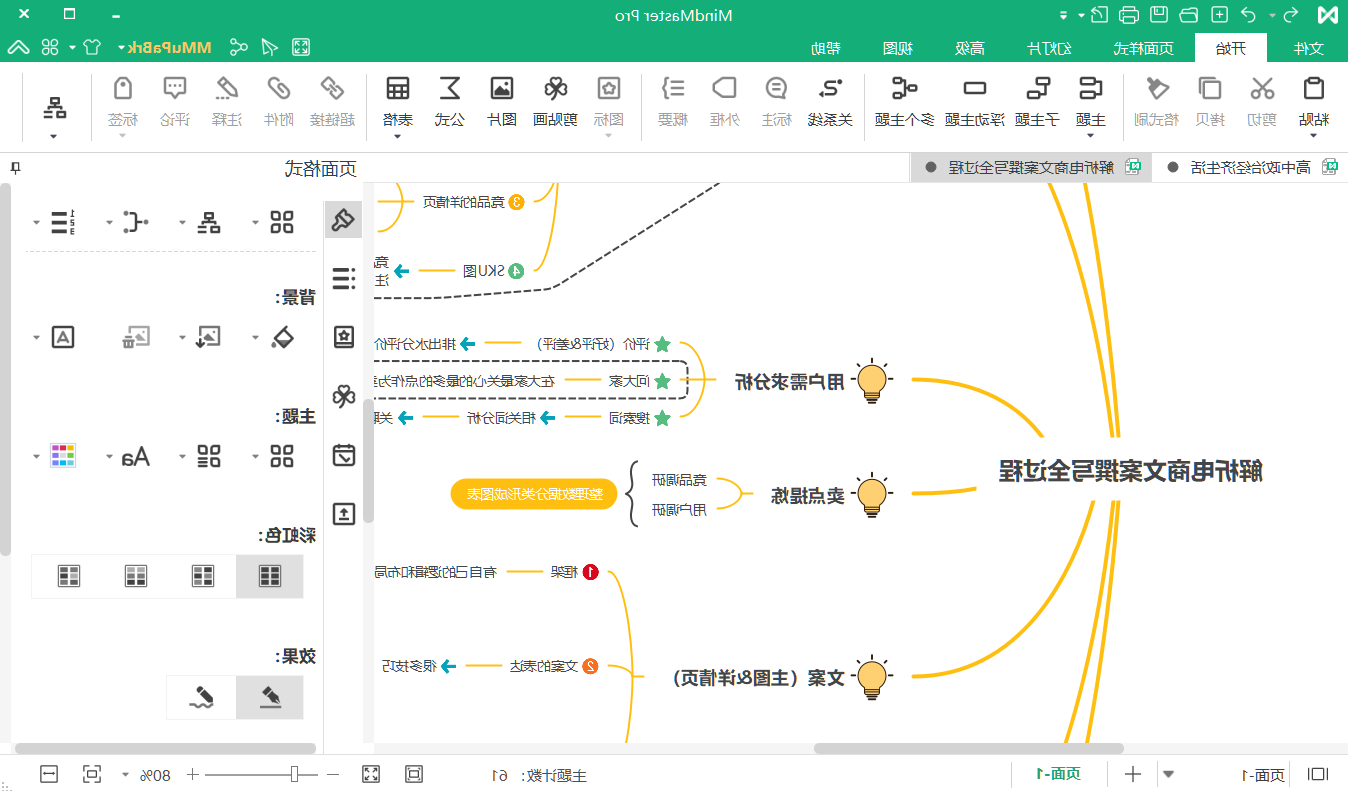
Task: Select the 用户需求分析 topic node
Action: 789,380
